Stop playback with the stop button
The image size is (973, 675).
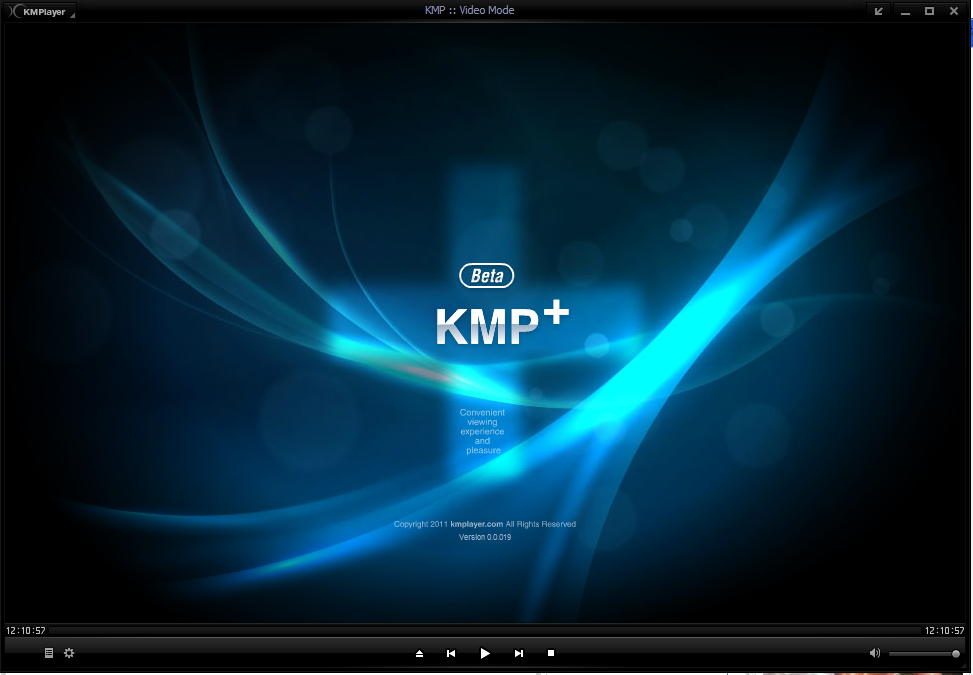coord(550,653)
